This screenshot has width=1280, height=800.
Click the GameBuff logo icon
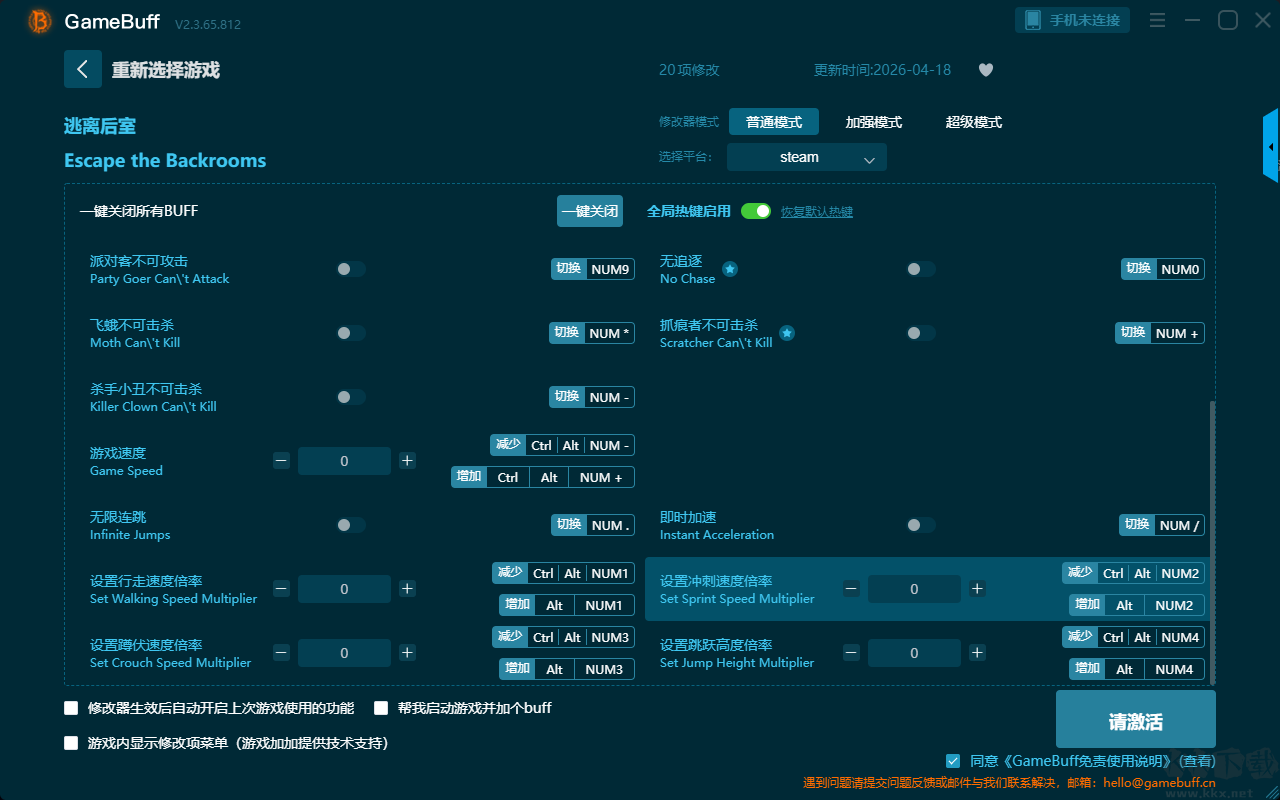click(40, 21)
